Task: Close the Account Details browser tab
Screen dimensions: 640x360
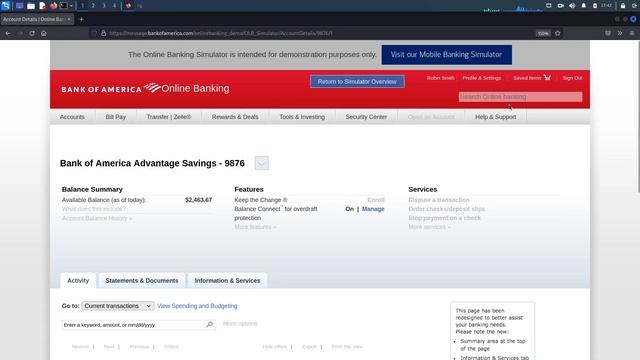Action: (69, 19)
